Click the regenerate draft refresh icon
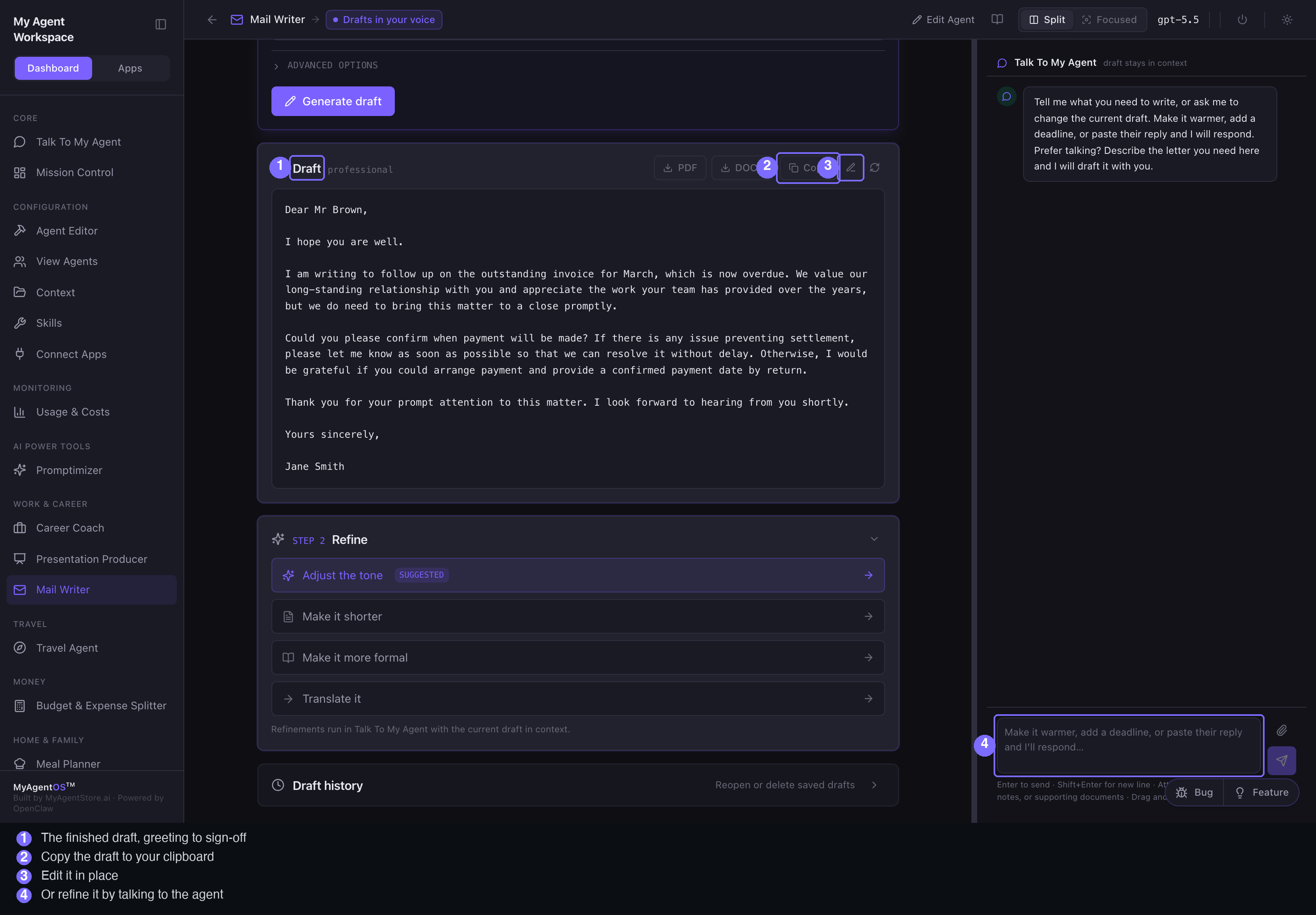This screenshot has height=915, width=1316. click(x=874, y=167)
